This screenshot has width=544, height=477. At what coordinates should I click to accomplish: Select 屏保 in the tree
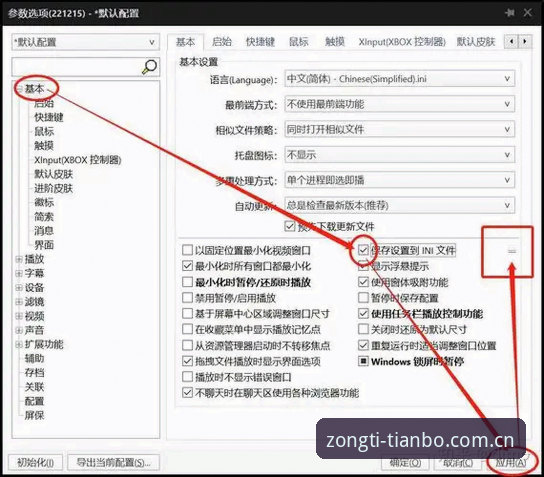click(34, 415)
